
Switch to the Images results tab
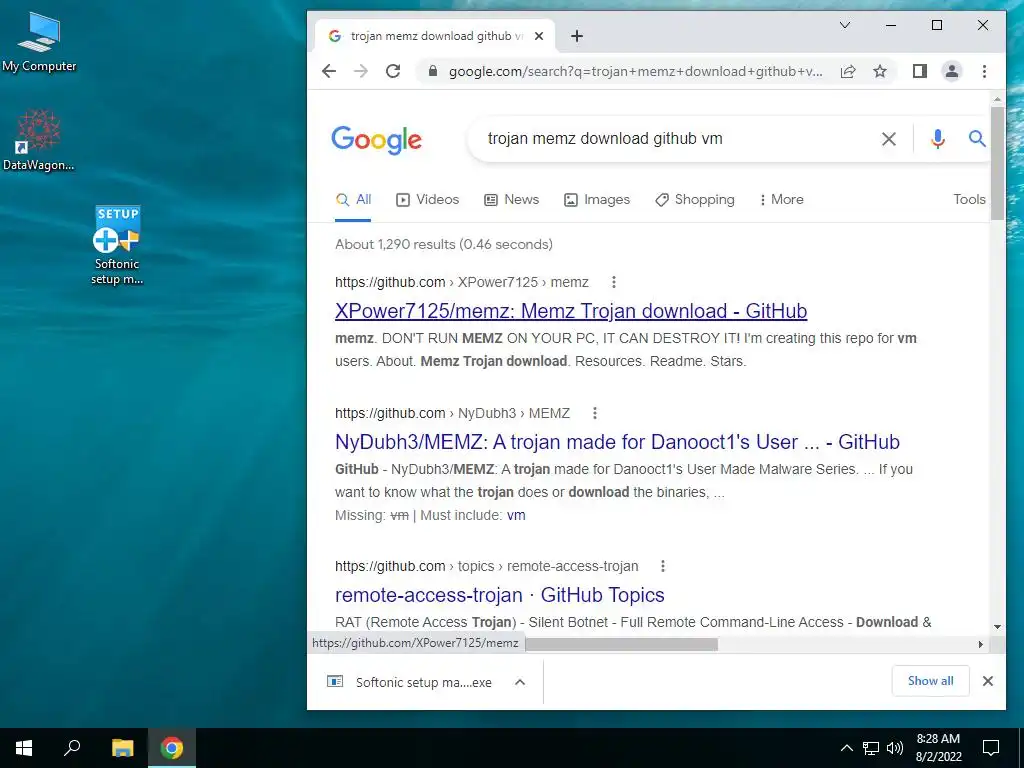[x=597, y=199]
